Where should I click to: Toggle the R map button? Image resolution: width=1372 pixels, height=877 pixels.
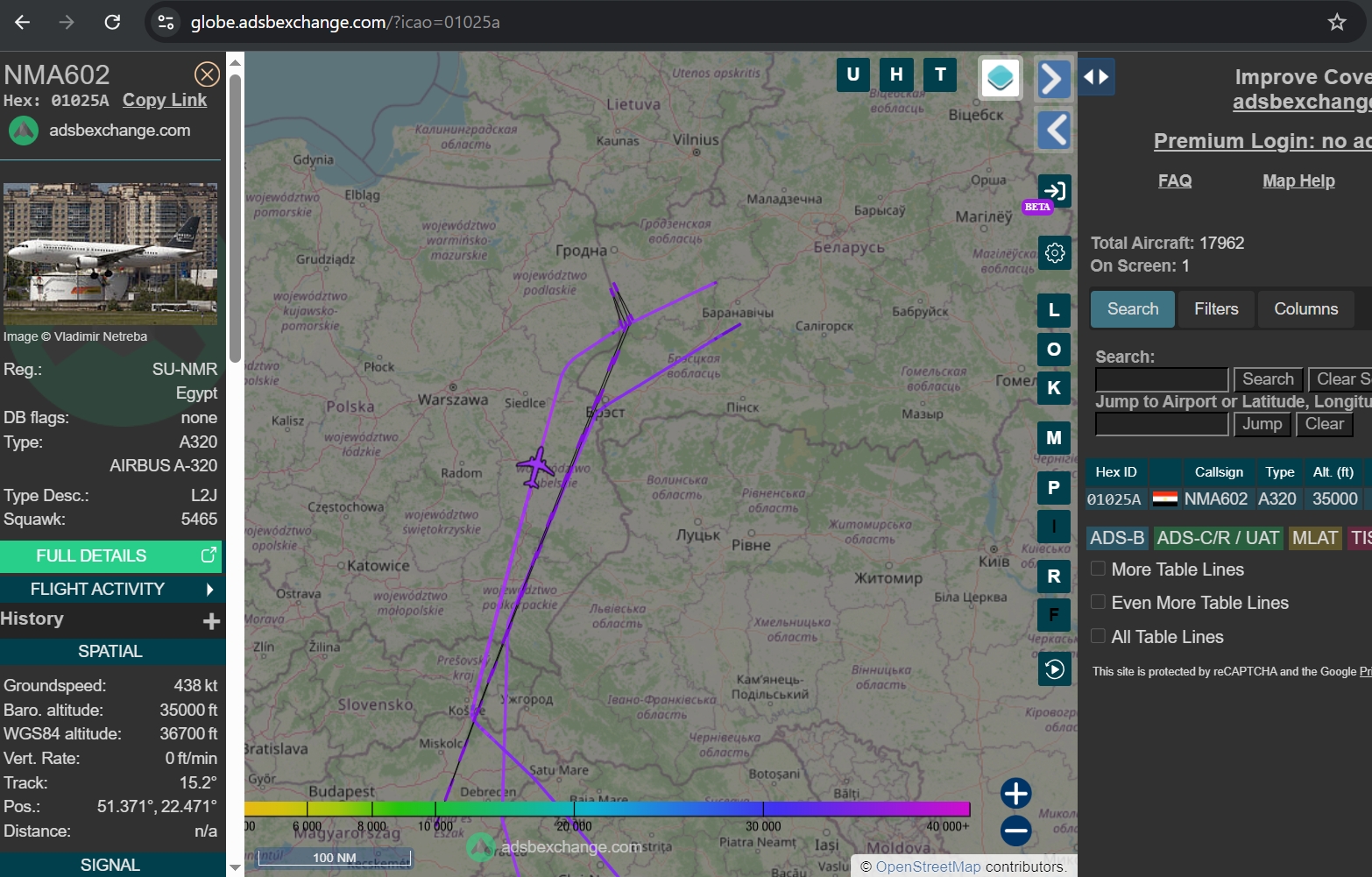pyautogui.click(x=1054, y=576)
